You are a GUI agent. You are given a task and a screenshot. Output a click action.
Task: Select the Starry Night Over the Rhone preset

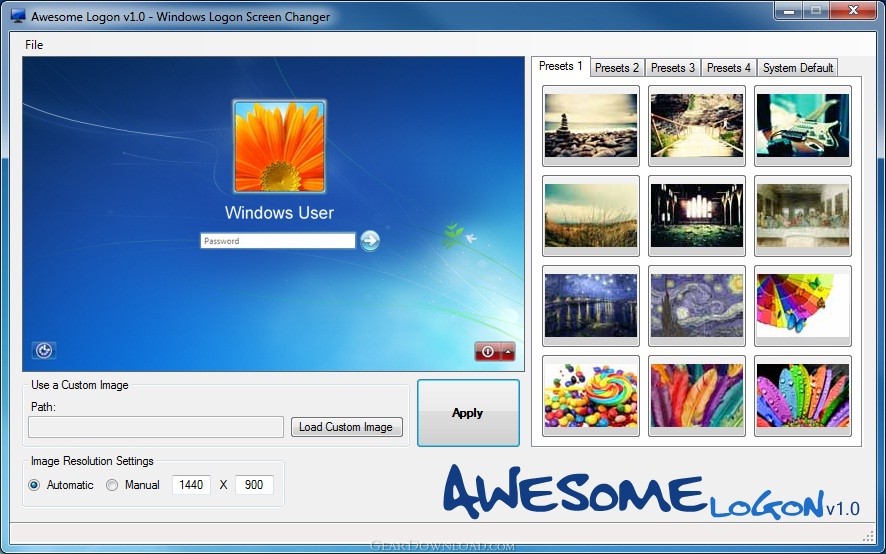(591, 306)
